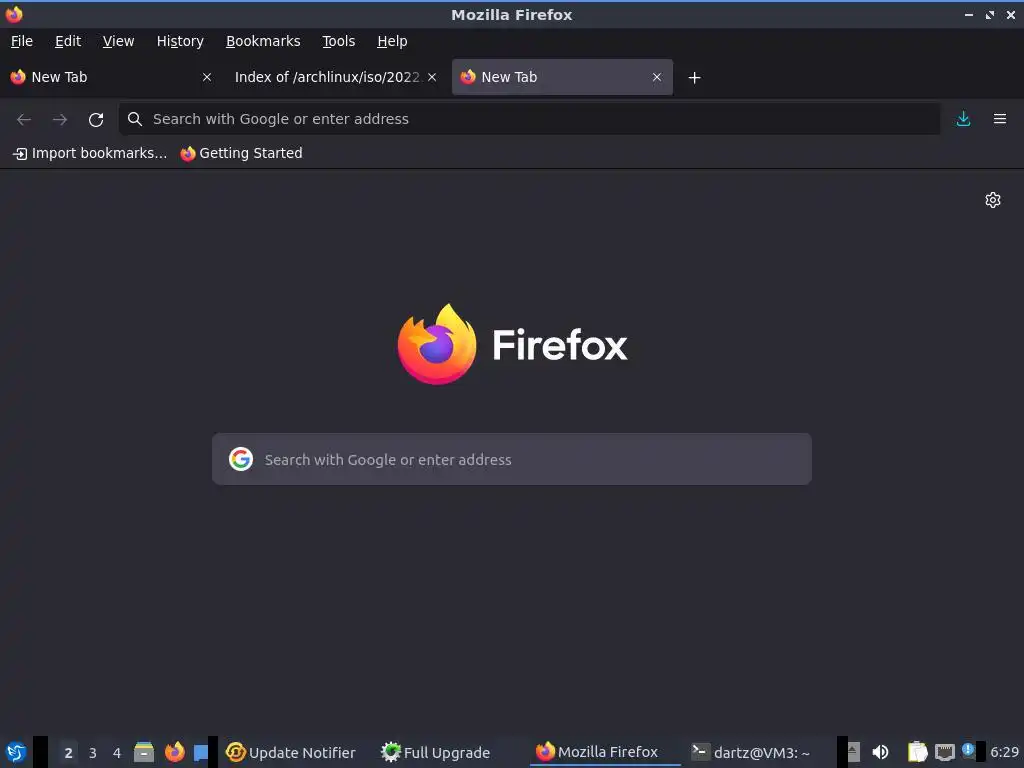Click the forward navigation arrow

pos(60,120)
